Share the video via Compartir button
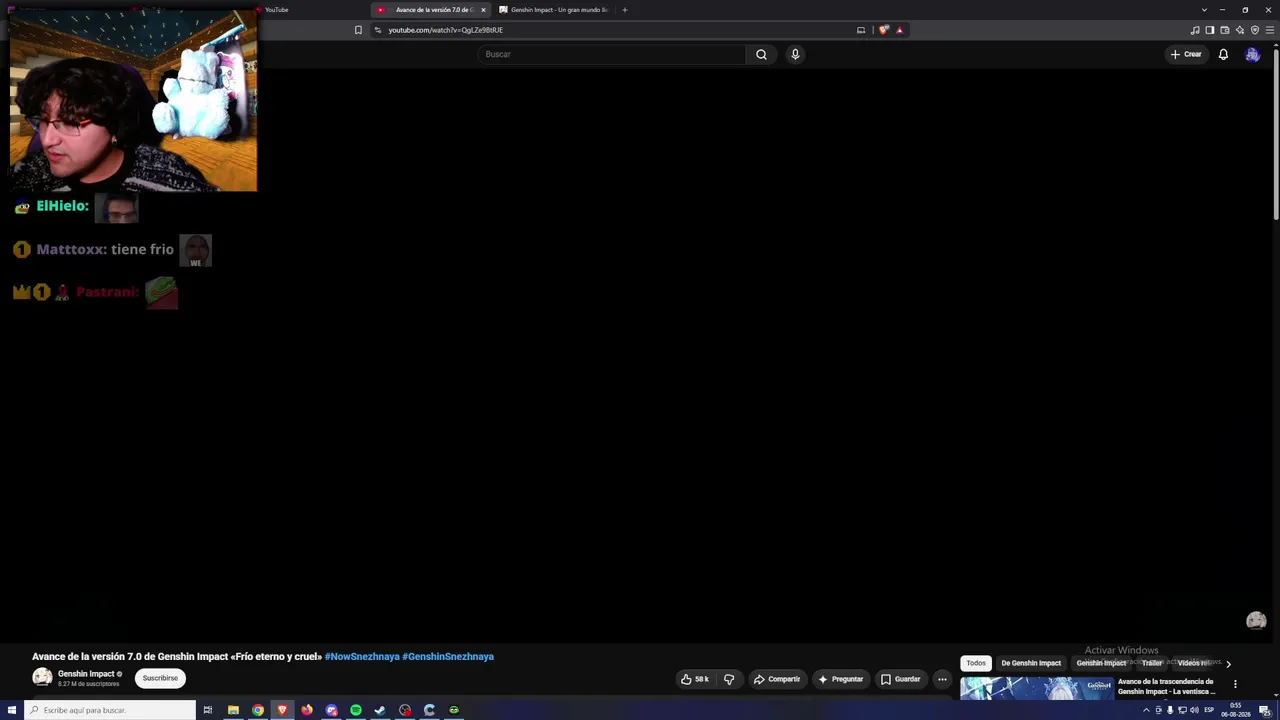 (777, 679)
